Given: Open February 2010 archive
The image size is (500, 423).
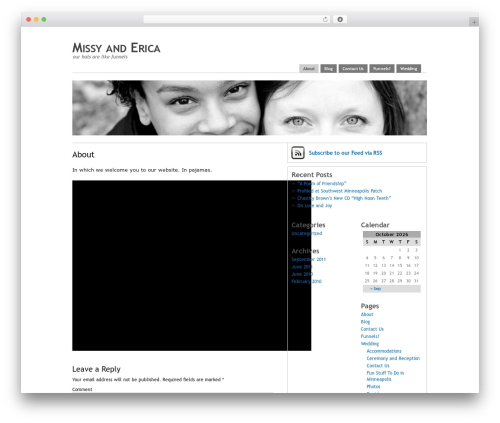Looking at the screenshot, I should coord(307,281).
